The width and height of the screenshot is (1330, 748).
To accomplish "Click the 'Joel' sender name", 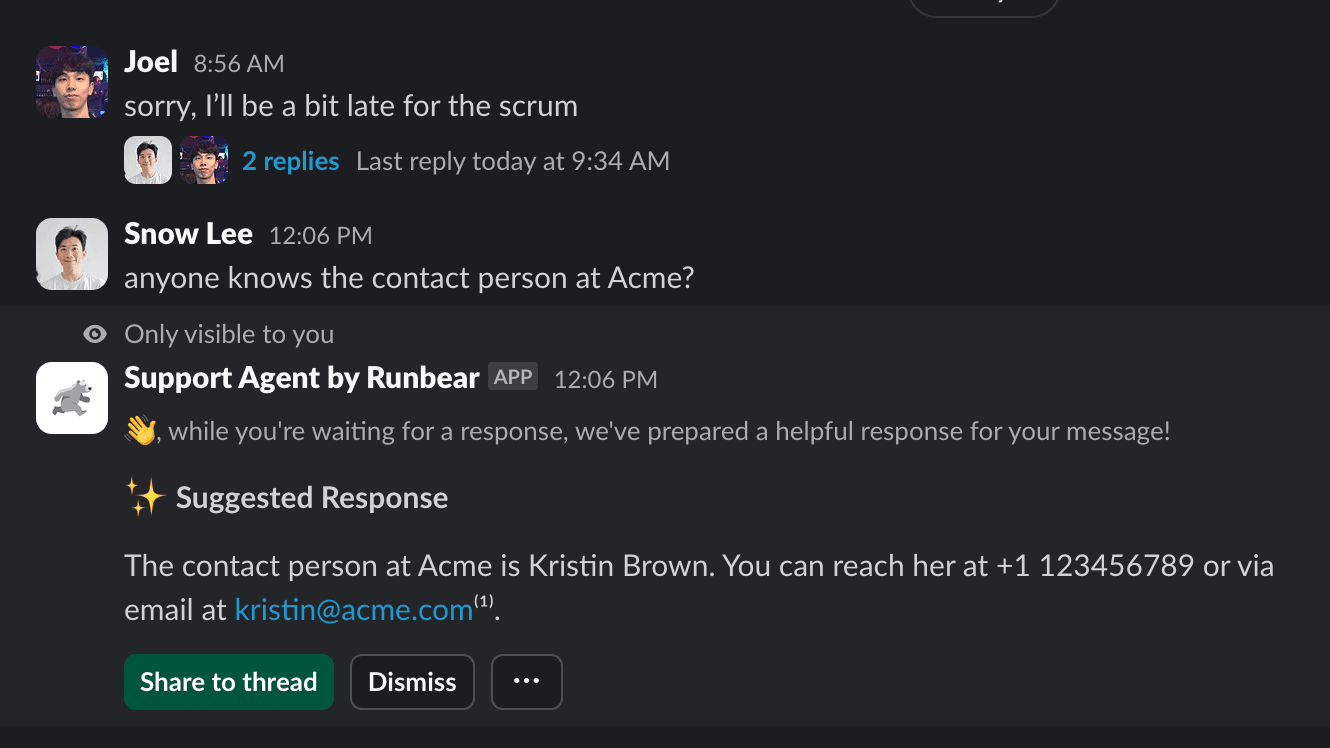I will (151, 63).
